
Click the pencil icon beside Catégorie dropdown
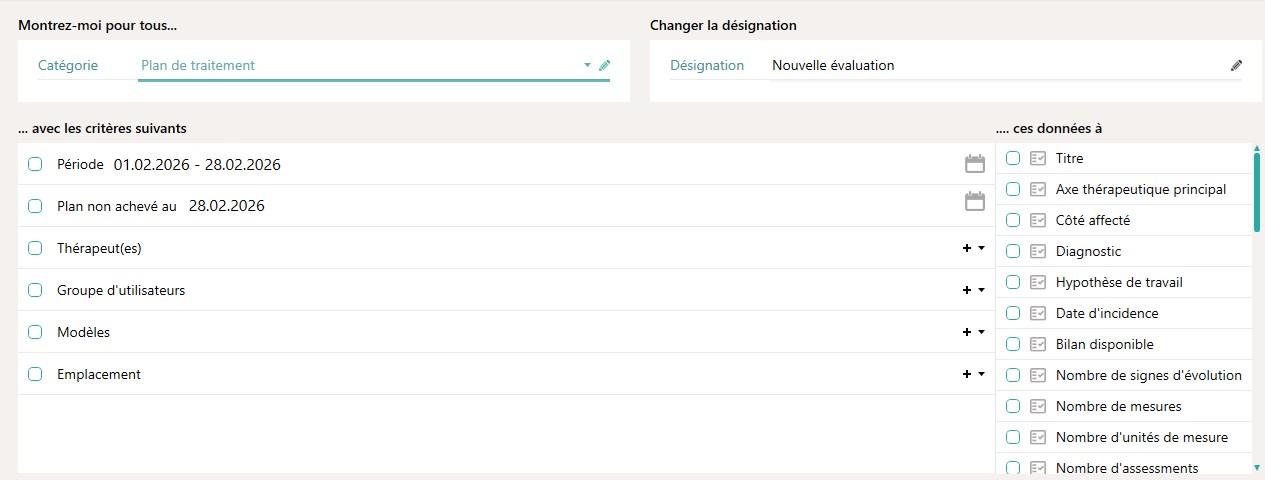[x=604, y=66]
